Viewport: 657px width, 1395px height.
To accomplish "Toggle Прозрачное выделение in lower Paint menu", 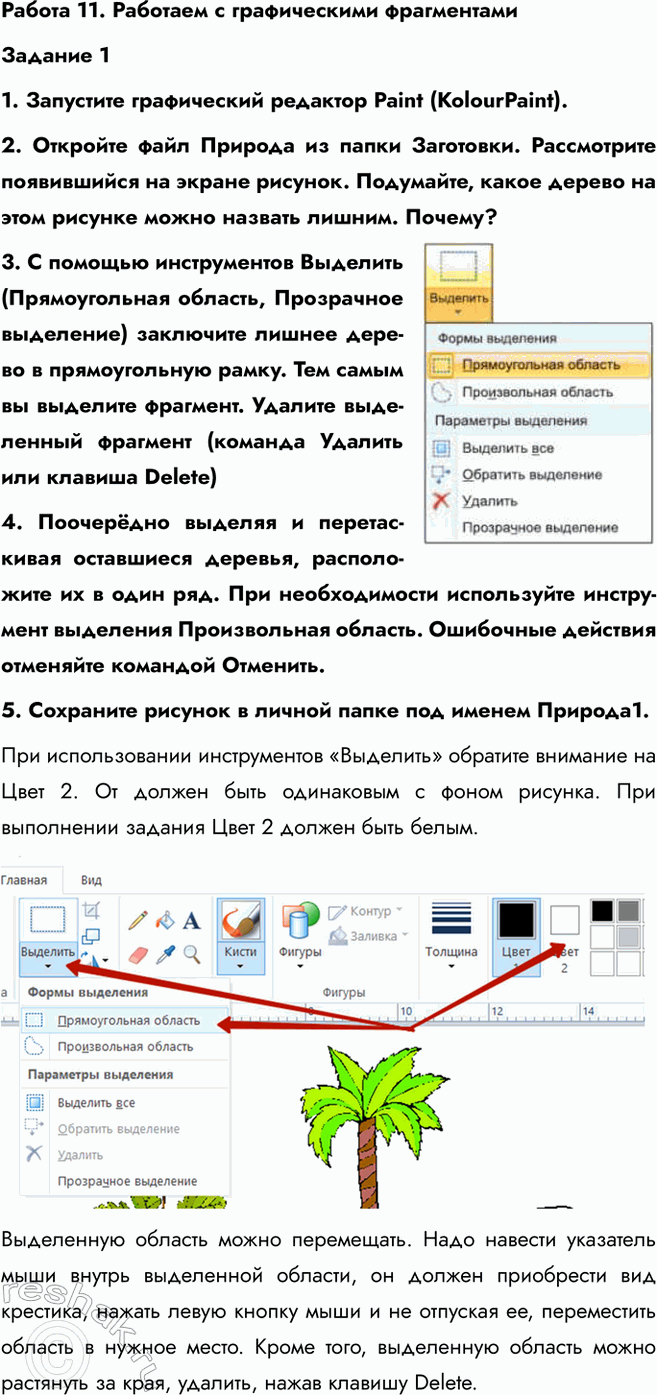I will click(x=127, y=1181).
